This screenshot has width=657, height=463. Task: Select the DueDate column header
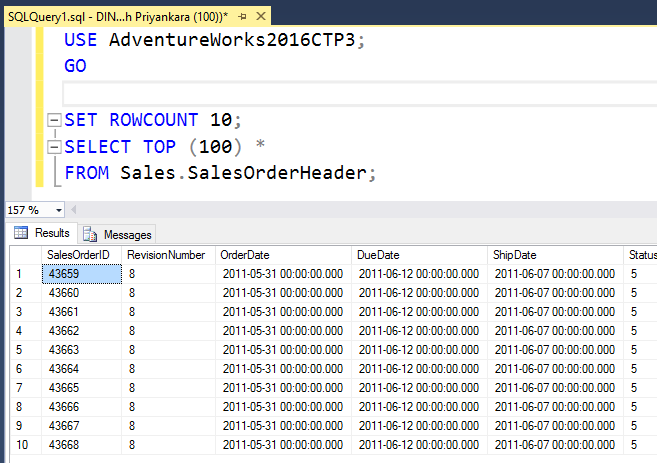419,255
